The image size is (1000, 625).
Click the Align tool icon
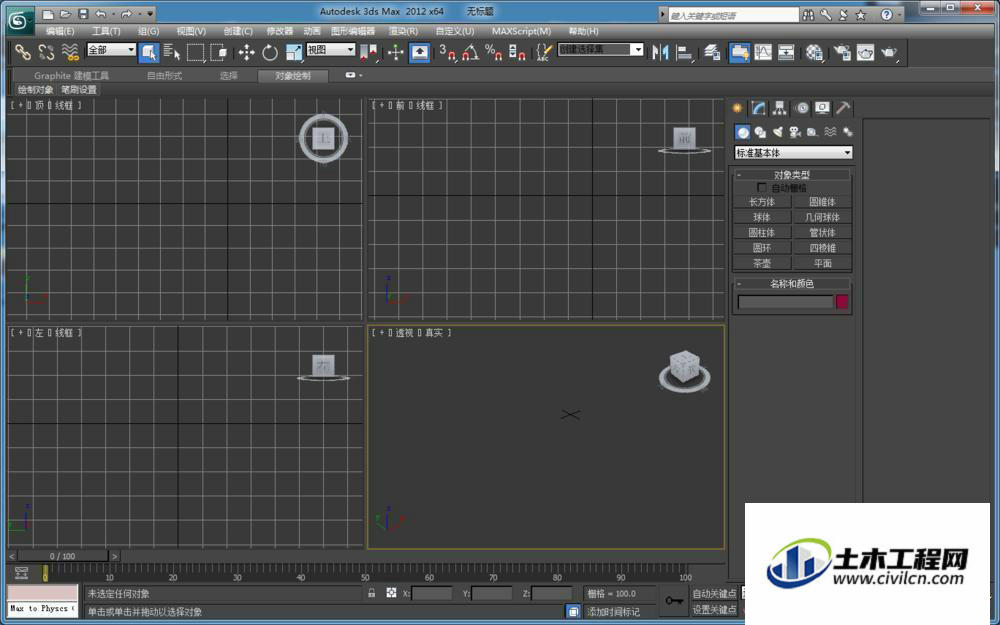click(684, 52)
